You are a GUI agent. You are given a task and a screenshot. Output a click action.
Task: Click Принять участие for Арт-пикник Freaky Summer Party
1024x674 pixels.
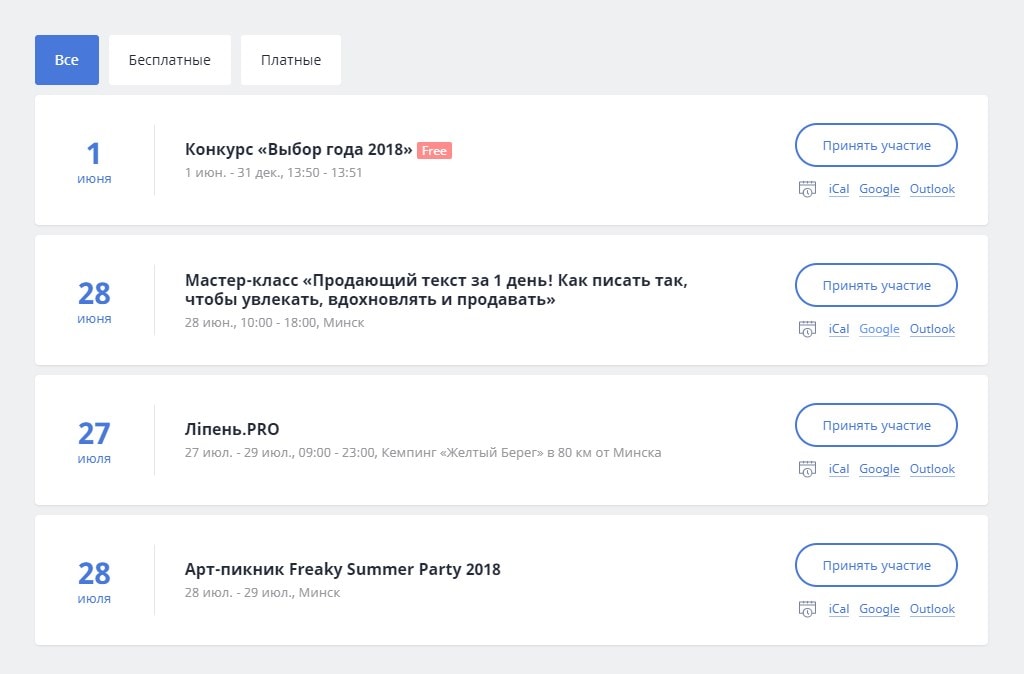876,566
